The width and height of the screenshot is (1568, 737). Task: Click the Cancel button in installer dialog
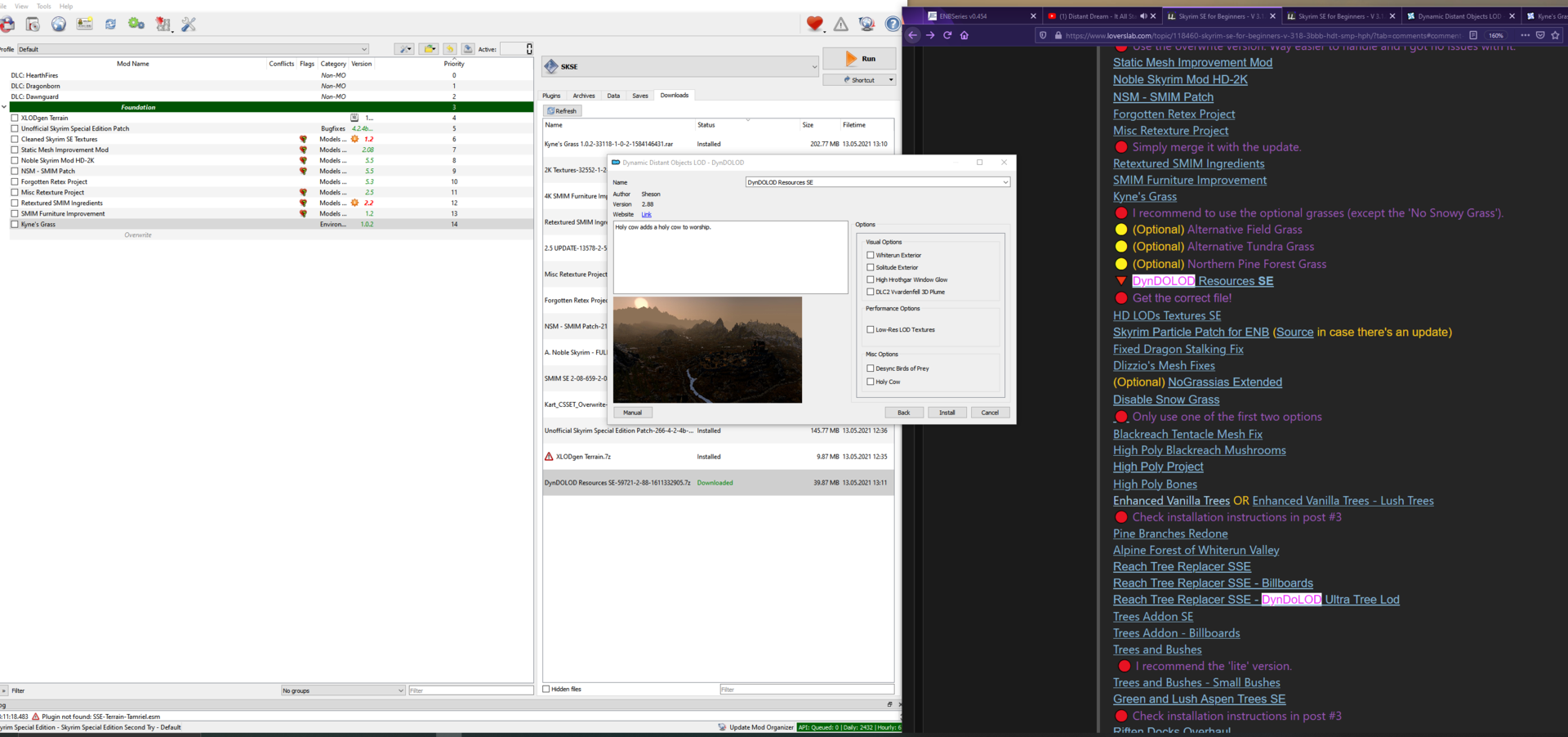[x=990, y=413]
